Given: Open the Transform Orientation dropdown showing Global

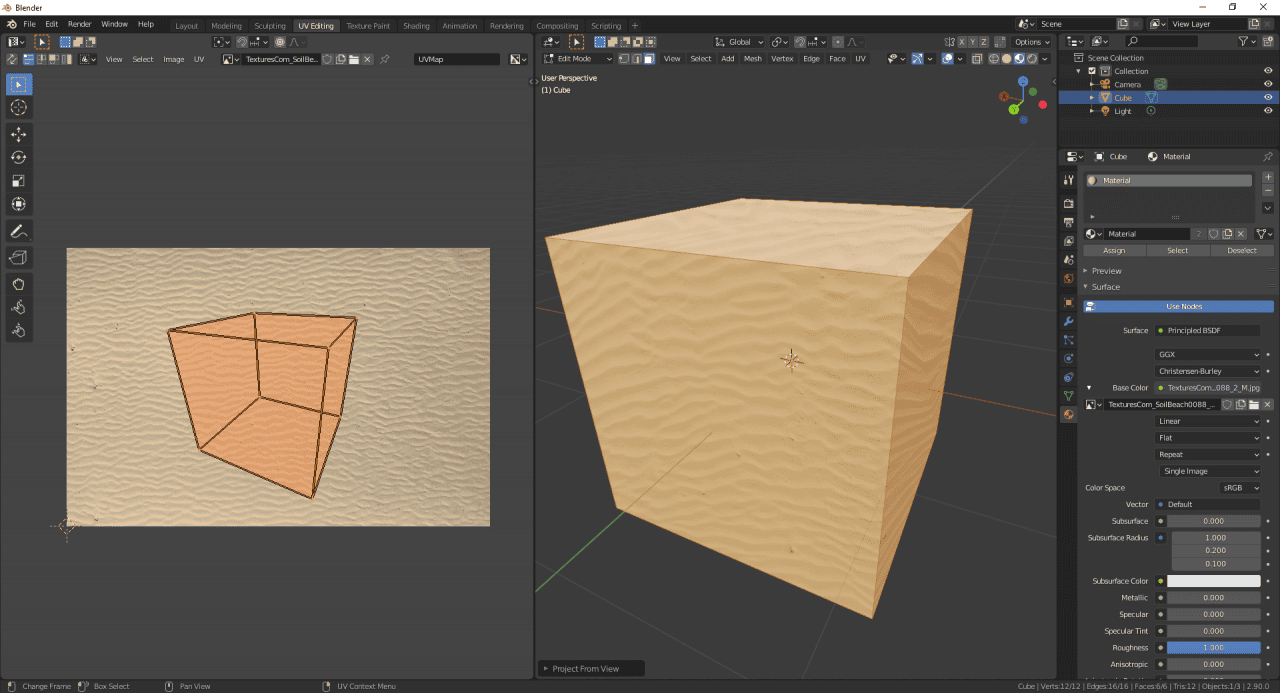Looking at the screenshot, I should (x=738, y=42).
